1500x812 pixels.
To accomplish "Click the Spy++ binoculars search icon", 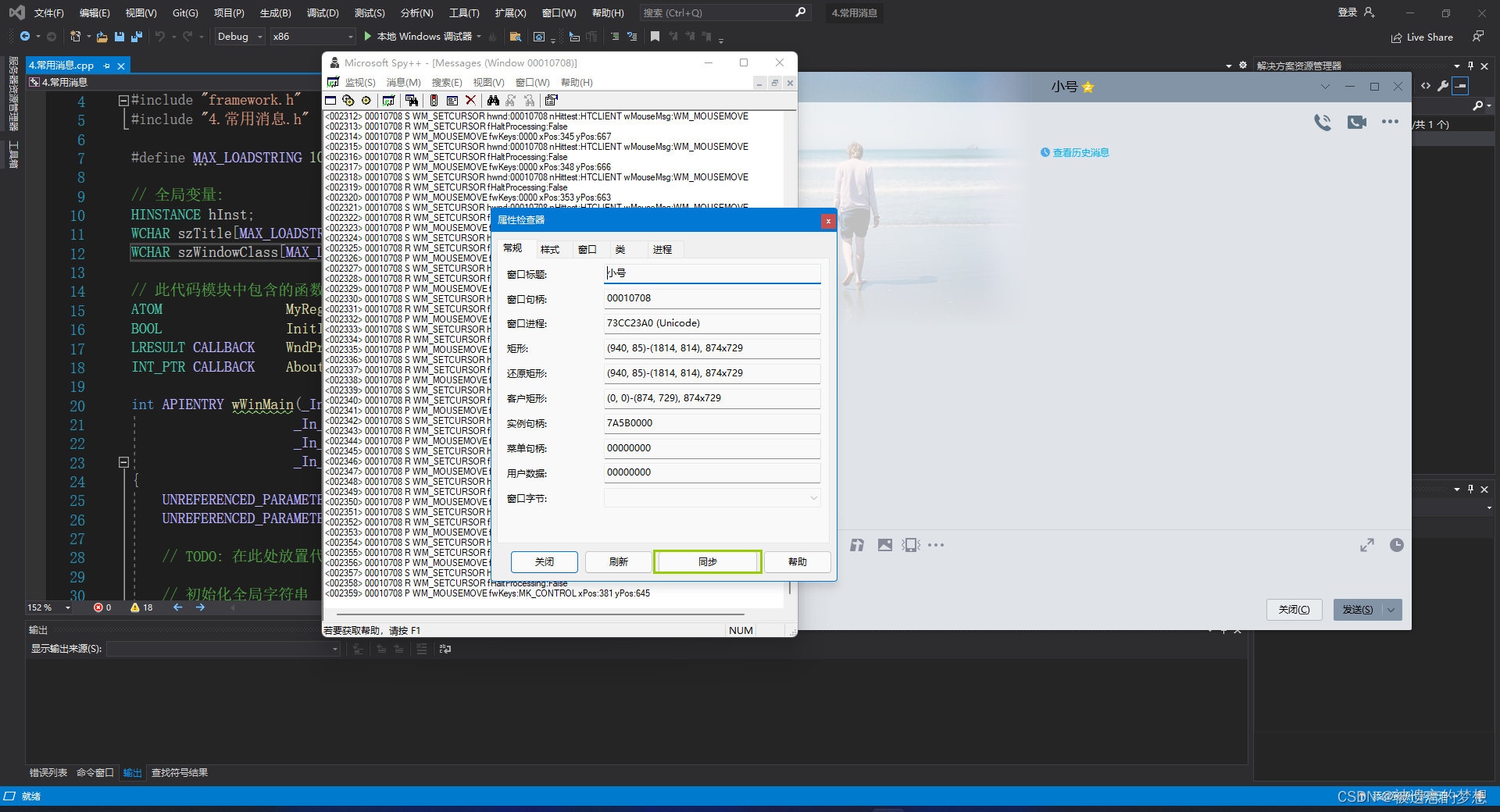I will (x=493, y=101).
